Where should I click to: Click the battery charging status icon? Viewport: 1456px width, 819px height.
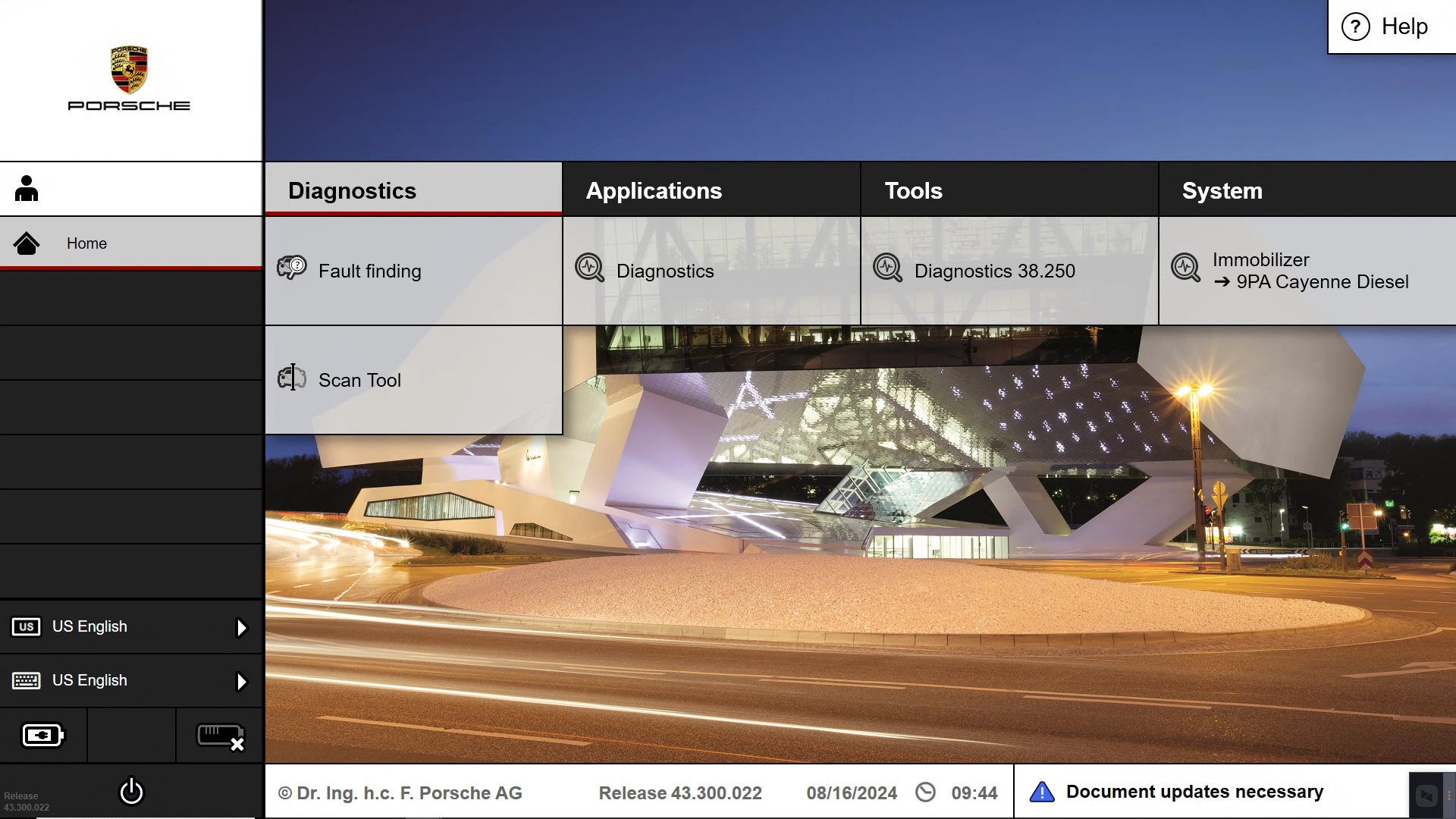(x=43, y=736)
